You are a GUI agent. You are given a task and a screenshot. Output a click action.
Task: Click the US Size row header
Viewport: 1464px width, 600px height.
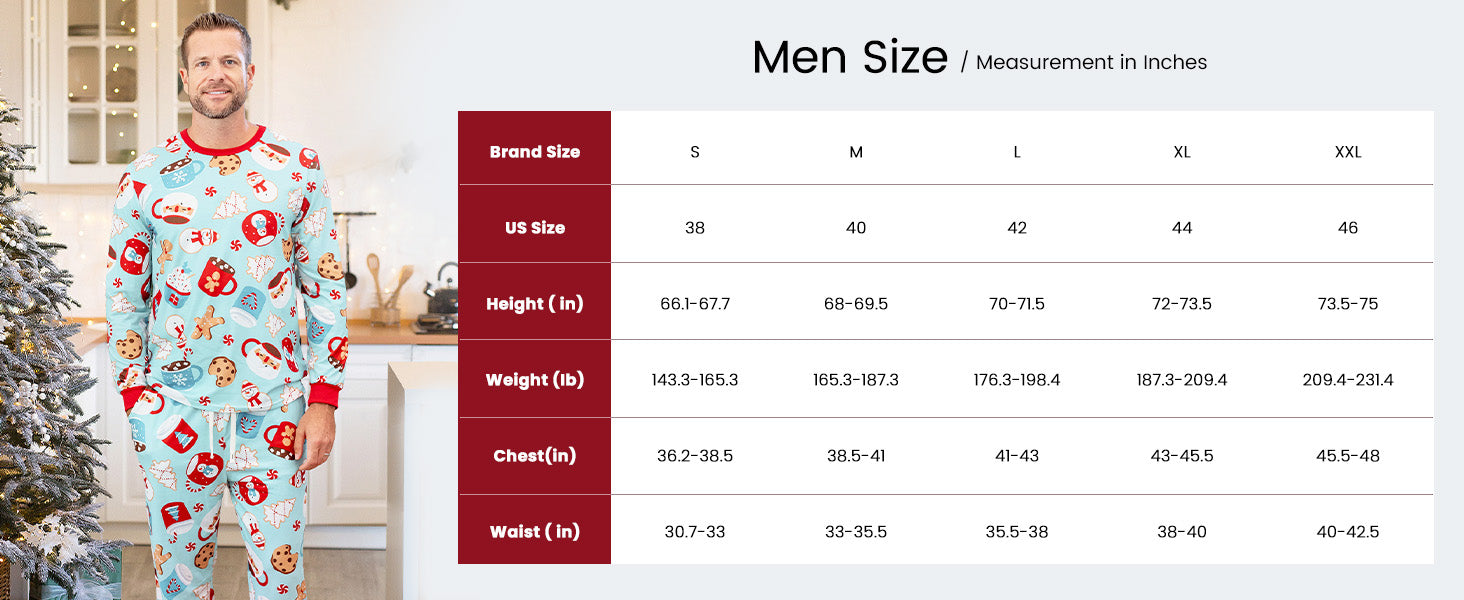tap(535, 228)
